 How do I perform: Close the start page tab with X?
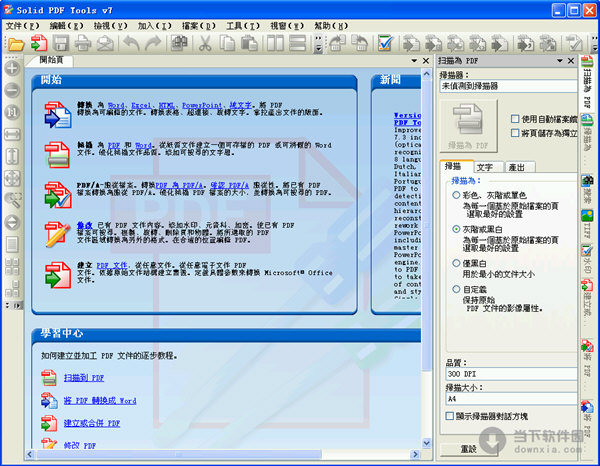(x=426, y=61)
